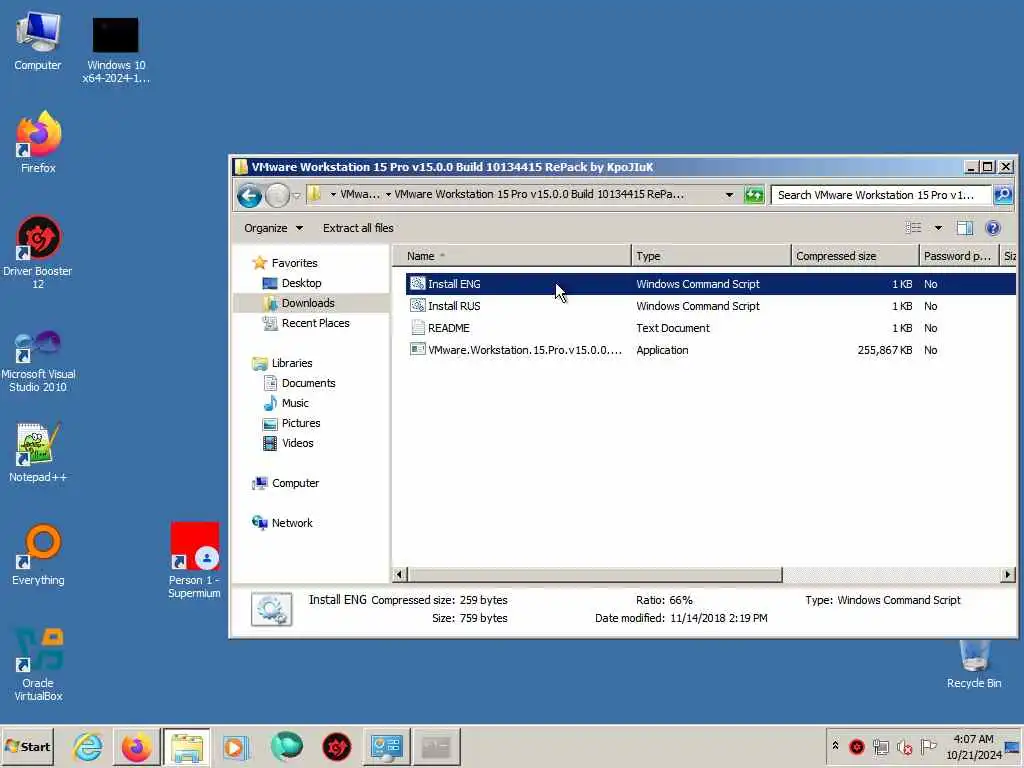
Task: Open Recent Places in navigation pane
Action: pos(315,323)
